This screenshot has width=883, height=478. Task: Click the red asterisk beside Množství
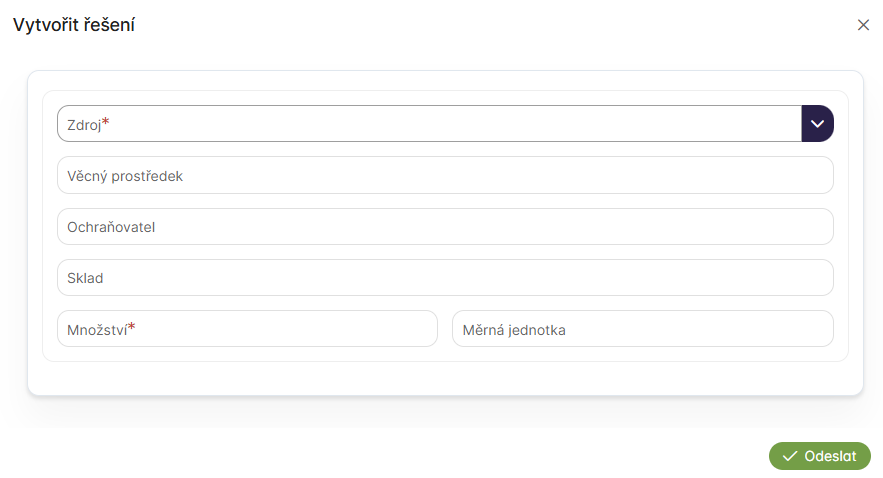[x=132, y=326]
